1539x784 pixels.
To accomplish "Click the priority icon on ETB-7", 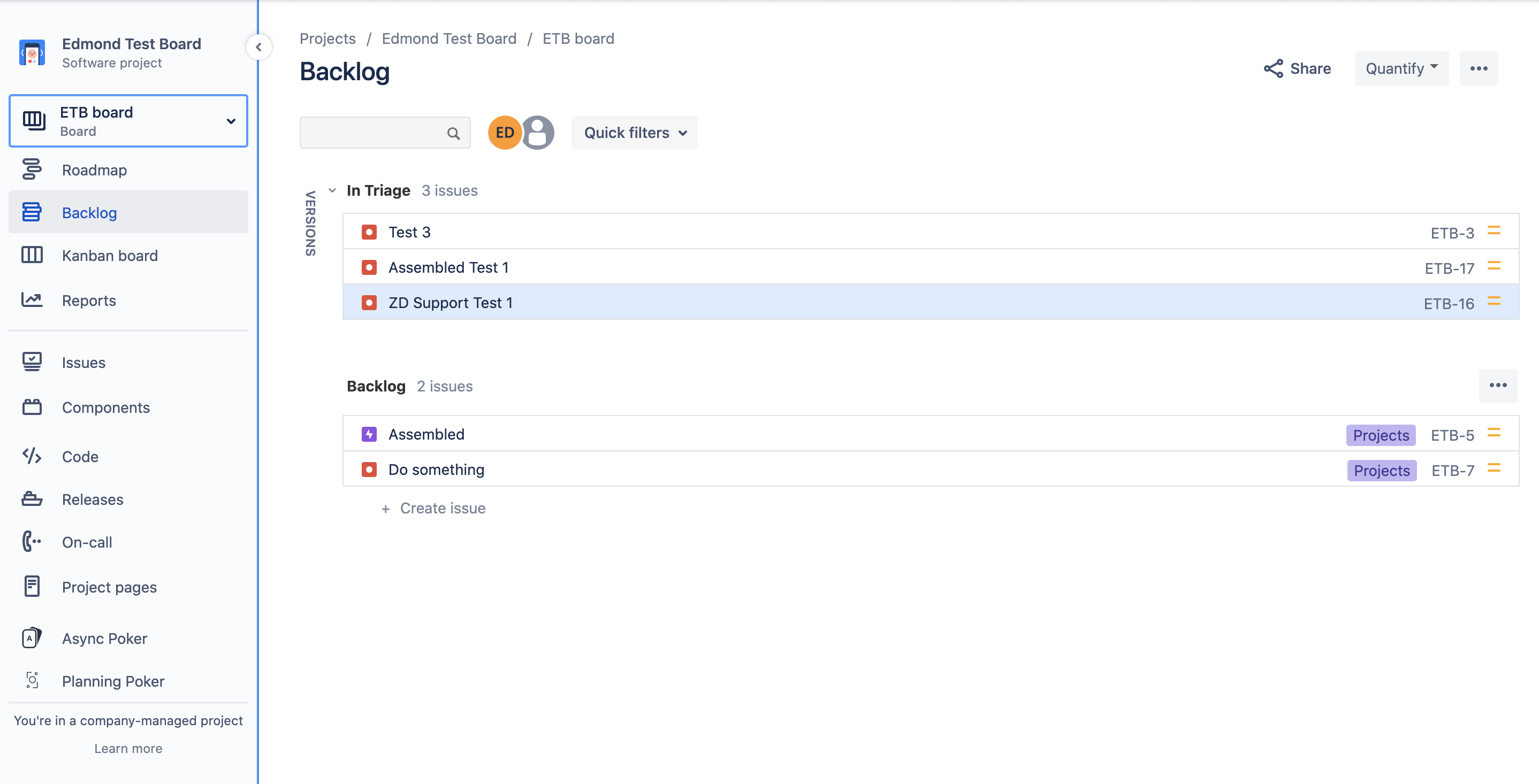I will point(1494,468).
